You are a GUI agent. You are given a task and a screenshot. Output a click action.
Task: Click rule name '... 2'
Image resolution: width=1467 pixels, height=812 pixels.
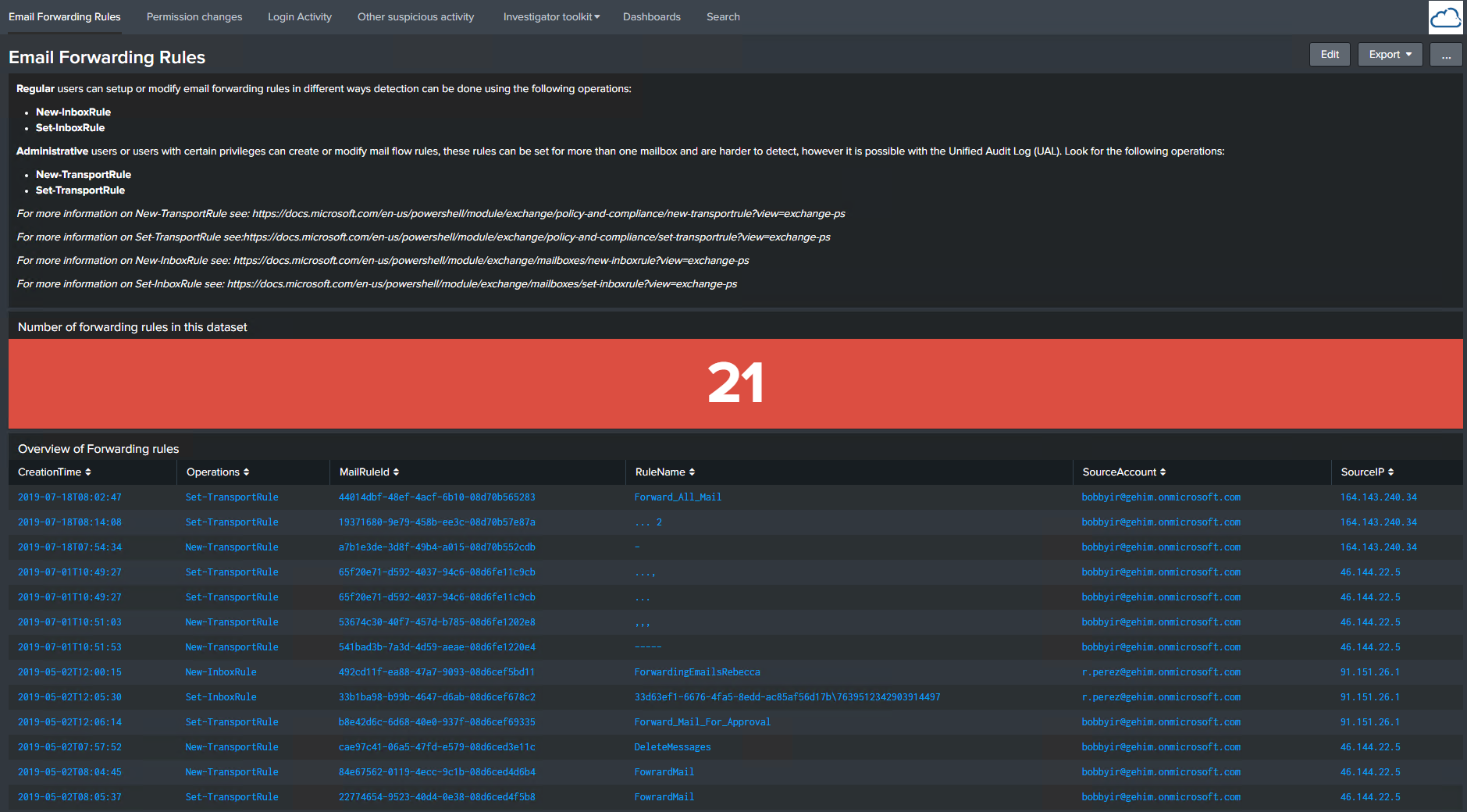[649, 522]
